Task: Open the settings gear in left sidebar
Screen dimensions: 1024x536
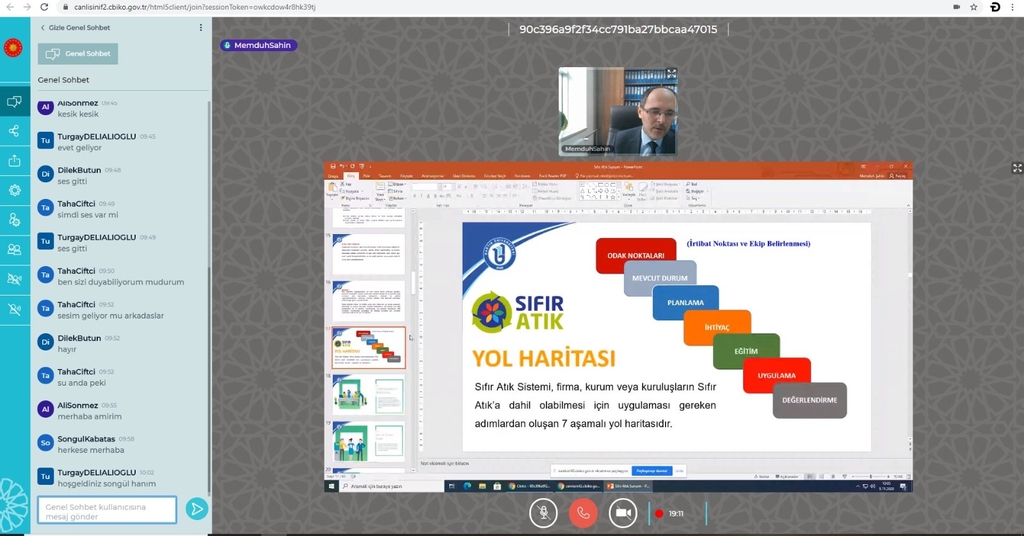Action: [14, 190]
